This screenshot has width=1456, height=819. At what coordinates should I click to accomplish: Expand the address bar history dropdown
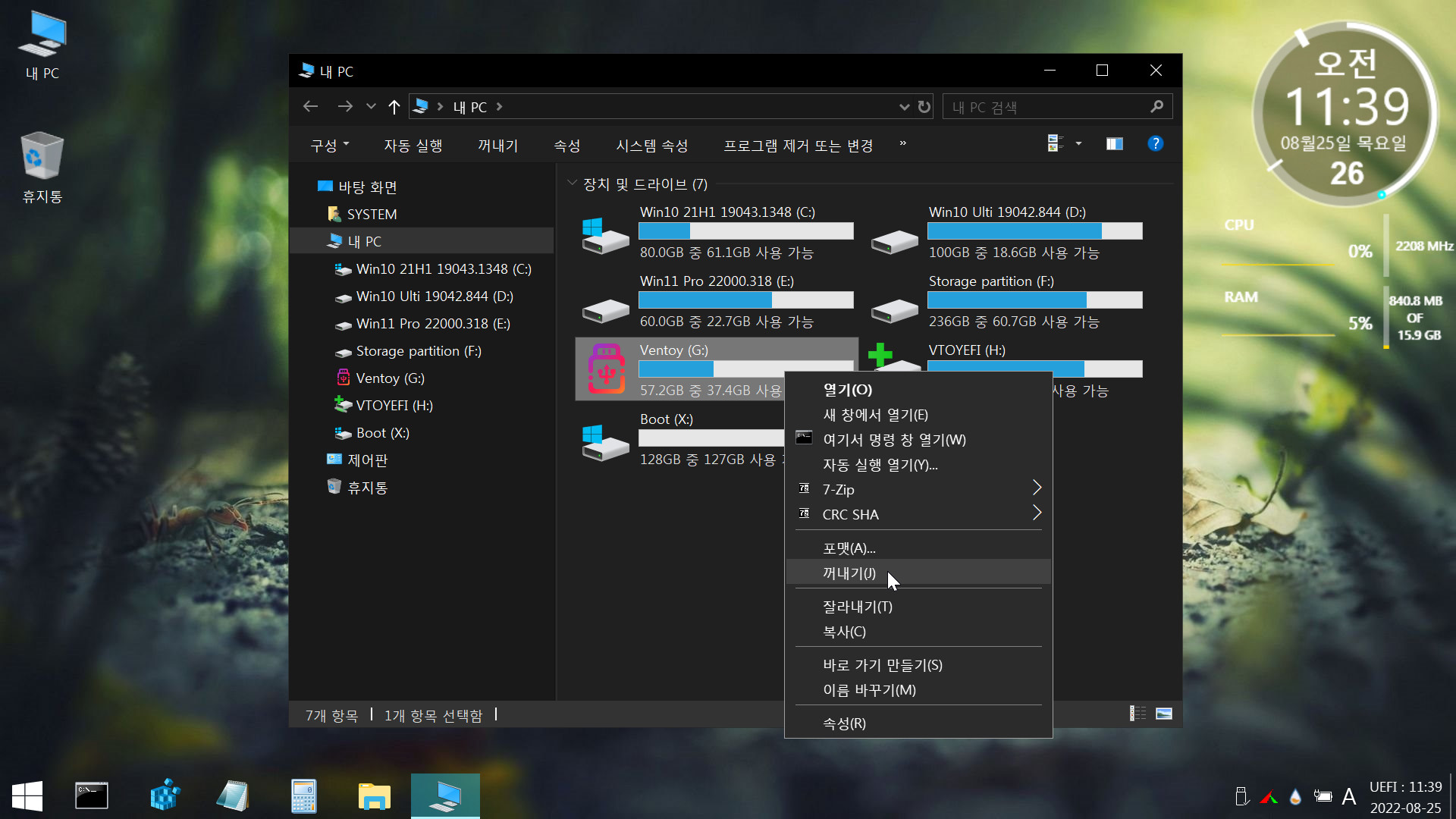(904, 107)
